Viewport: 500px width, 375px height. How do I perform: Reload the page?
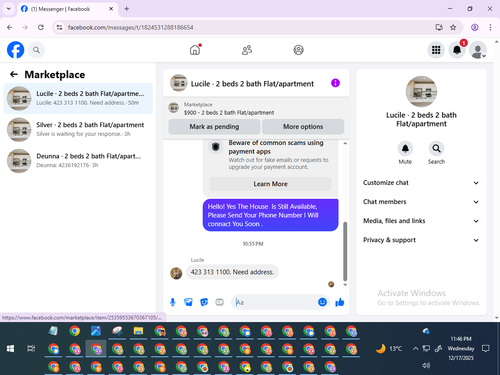tap(41, 27)
